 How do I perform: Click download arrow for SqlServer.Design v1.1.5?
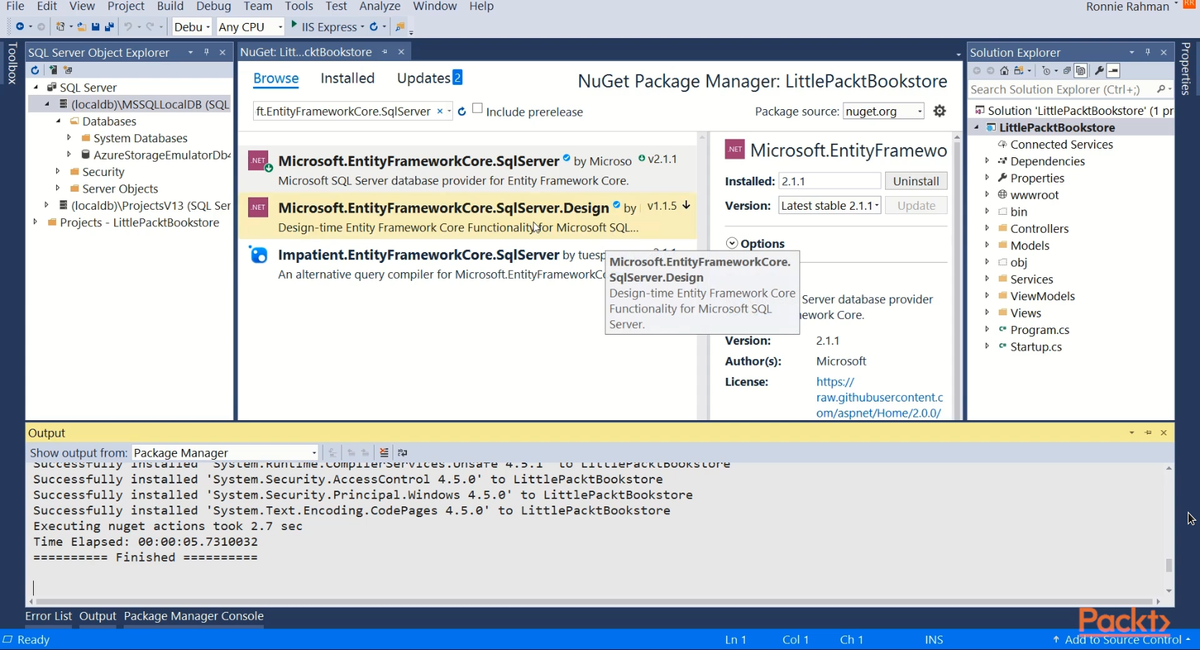click(x=686, y=205)
